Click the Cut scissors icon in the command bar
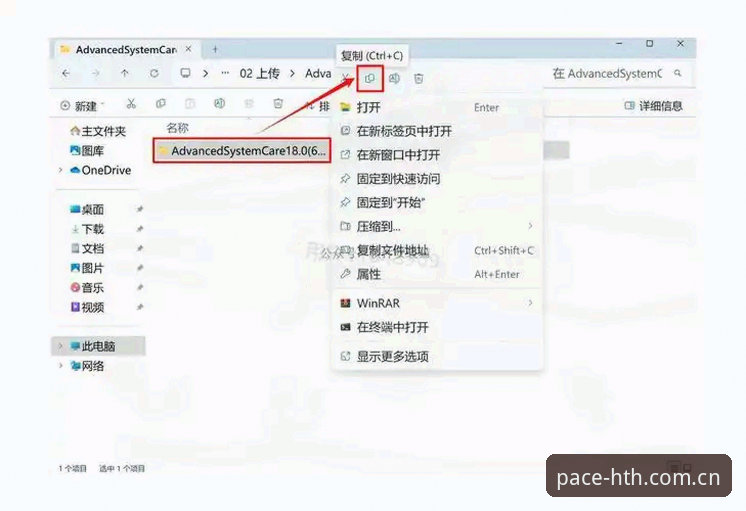This screenshot has height=511, width=746. [x=131, y=104]
